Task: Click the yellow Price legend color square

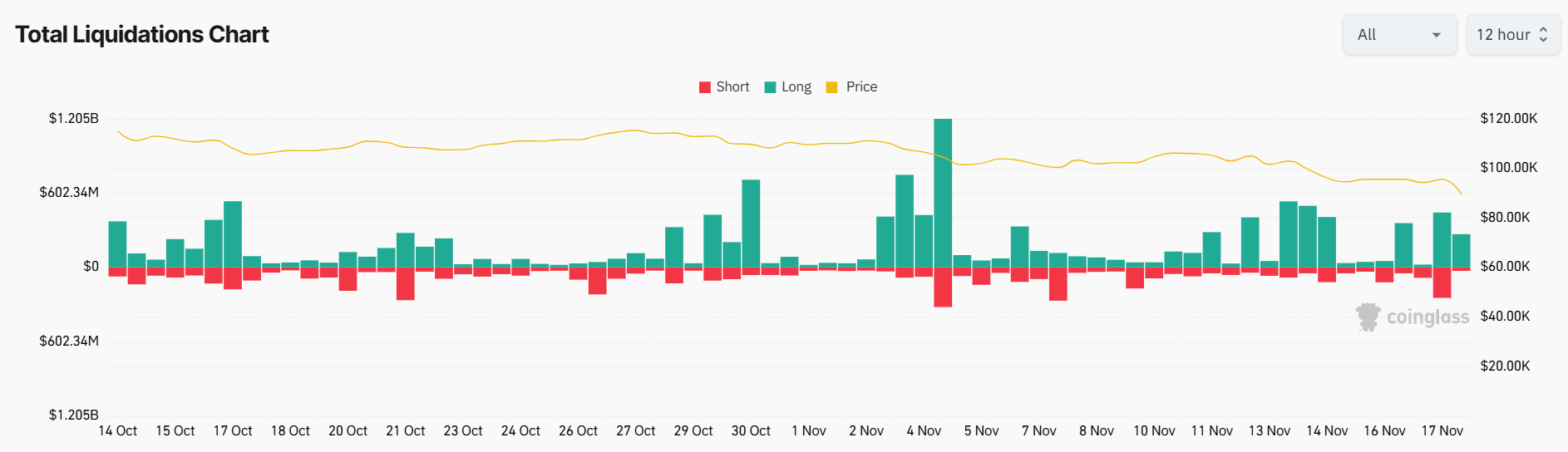Action: coord(831,87)
